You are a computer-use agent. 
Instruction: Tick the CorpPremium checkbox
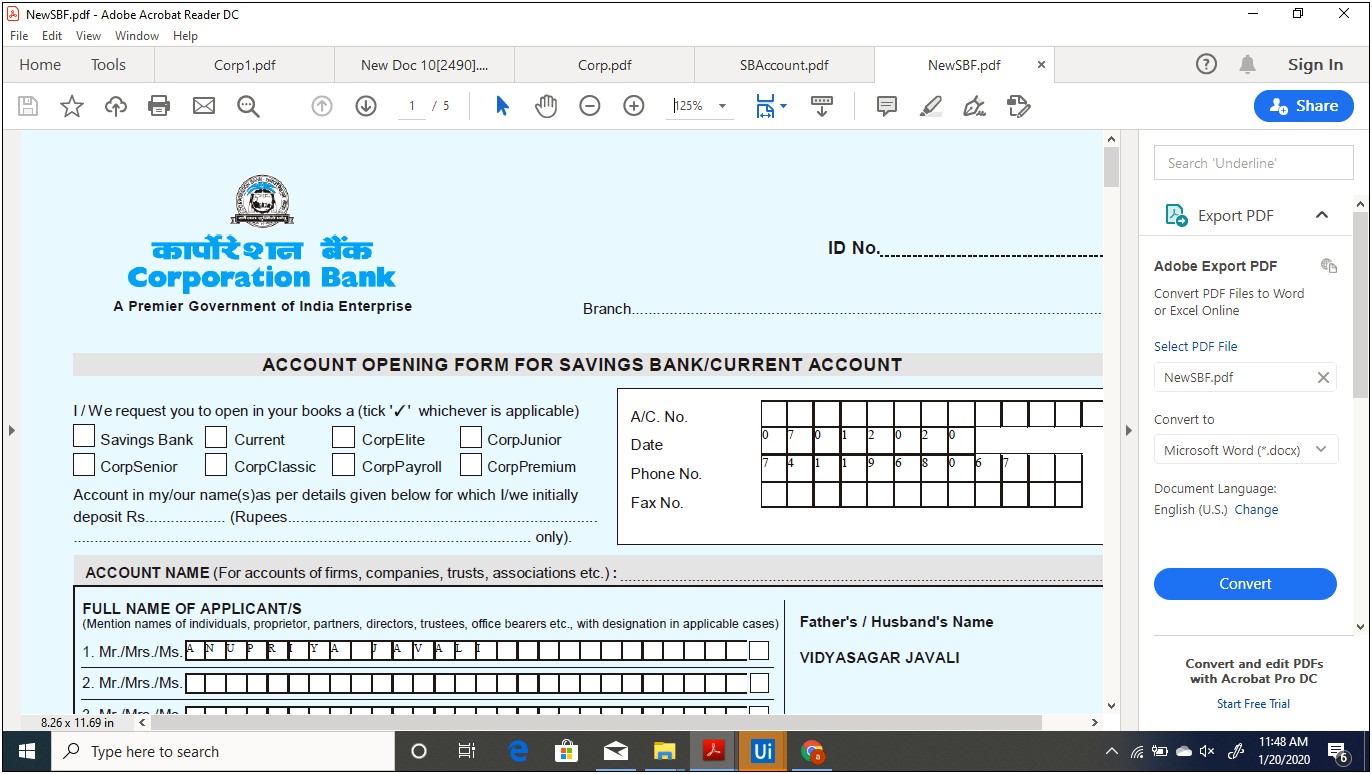[471, 464]
